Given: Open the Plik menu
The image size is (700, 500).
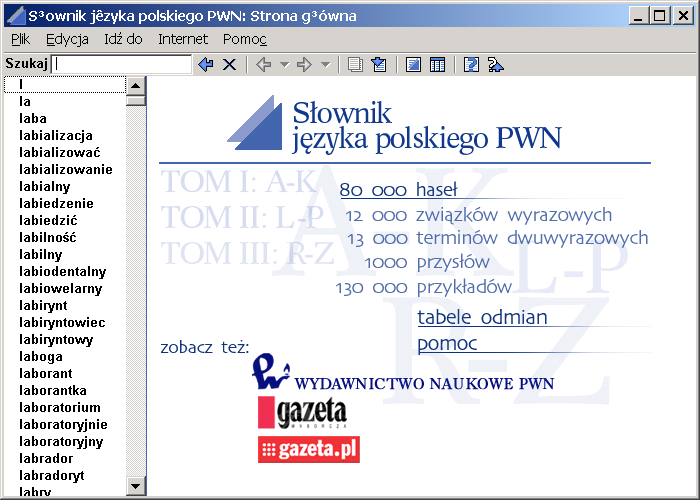Looking at the screenshot, I should 21,39.
